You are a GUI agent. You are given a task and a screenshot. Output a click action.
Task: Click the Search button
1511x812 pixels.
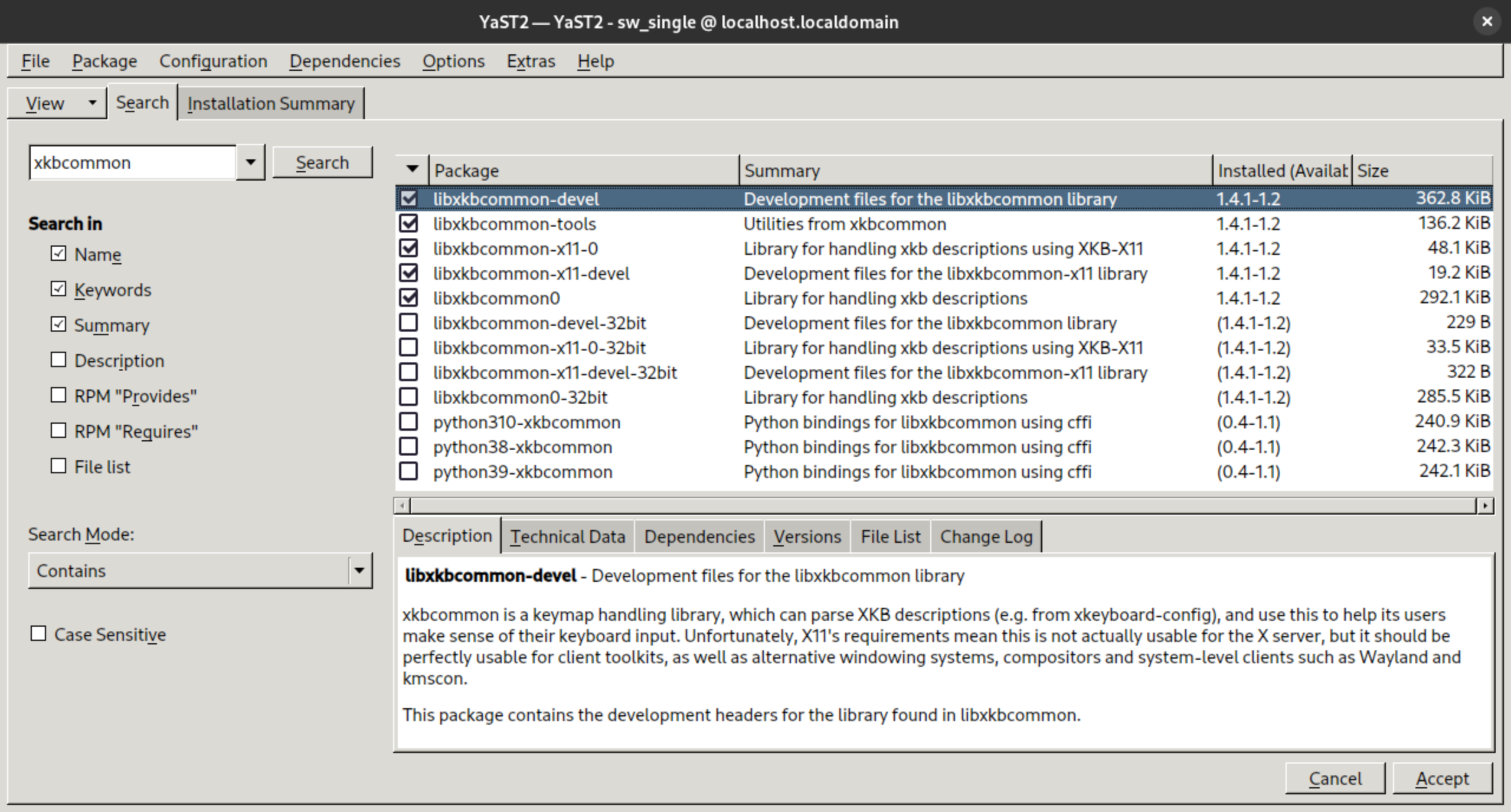(322, 162)
